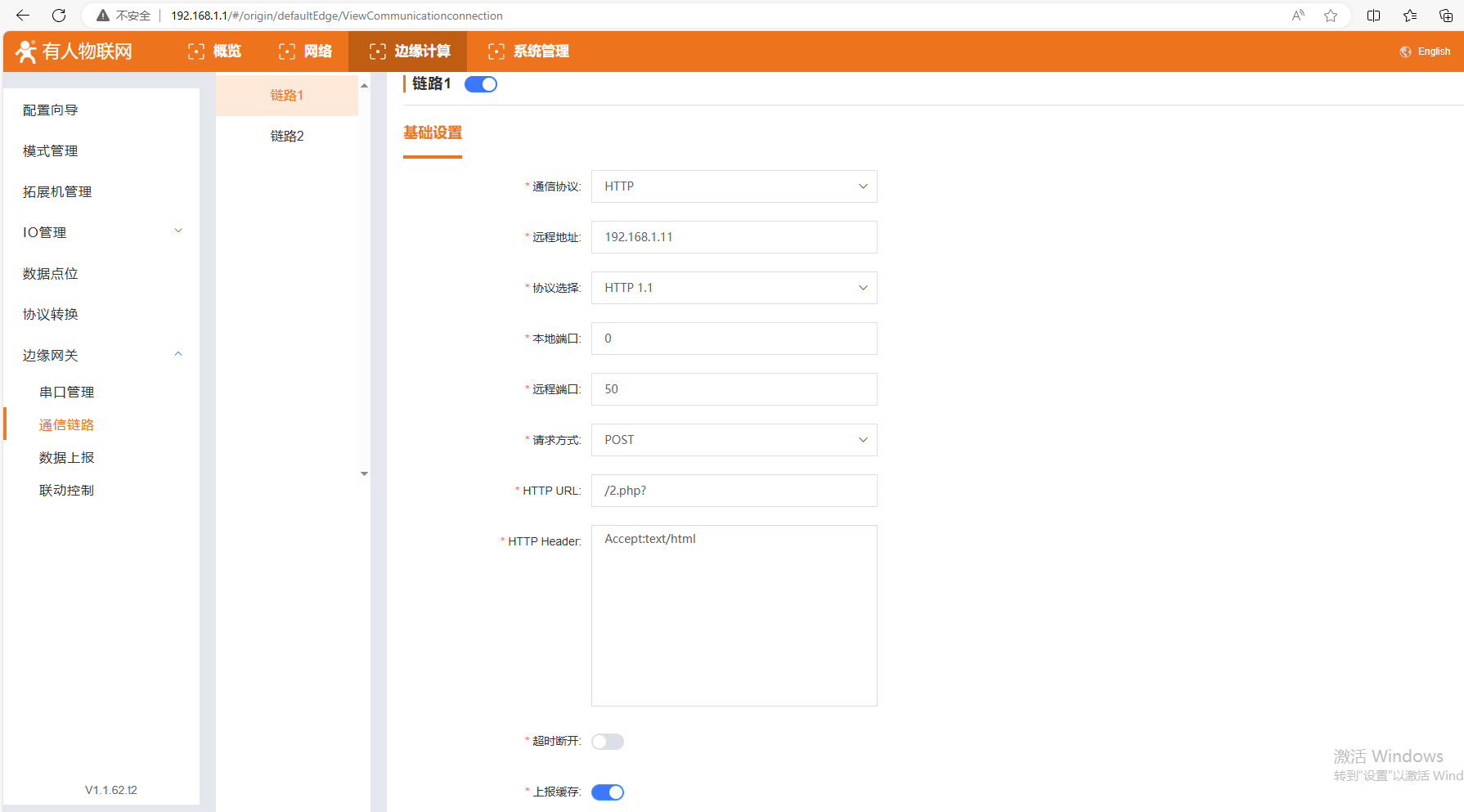Viewport: 1464px width, 812px height.
Task: Enable the 超时断开 switch
Action: coord(608,742)
